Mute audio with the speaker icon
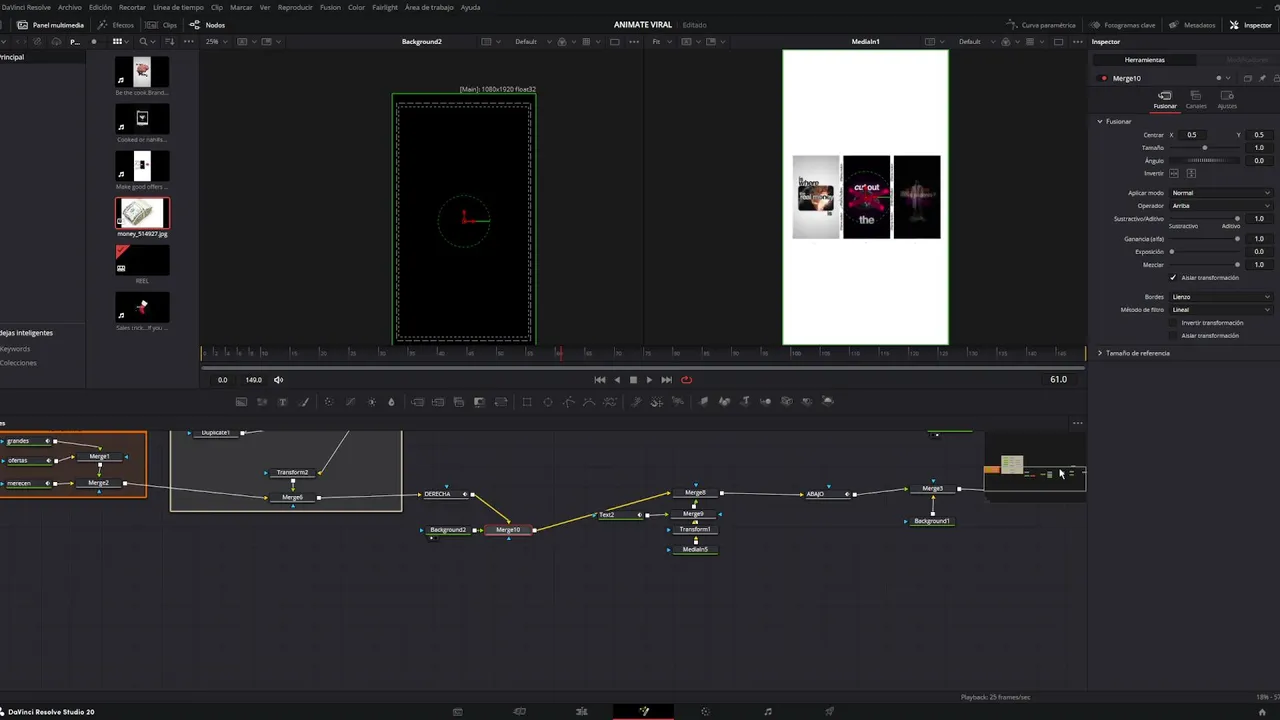The height and width of the screenshot is (720, 1280). pos(279,380)
